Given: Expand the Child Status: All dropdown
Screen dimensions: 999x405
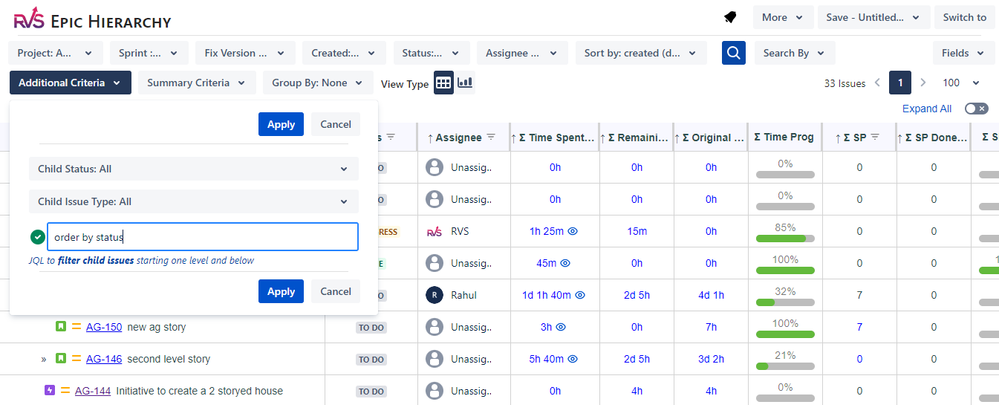Looking at the screenshot, I should tap(194, 169).
